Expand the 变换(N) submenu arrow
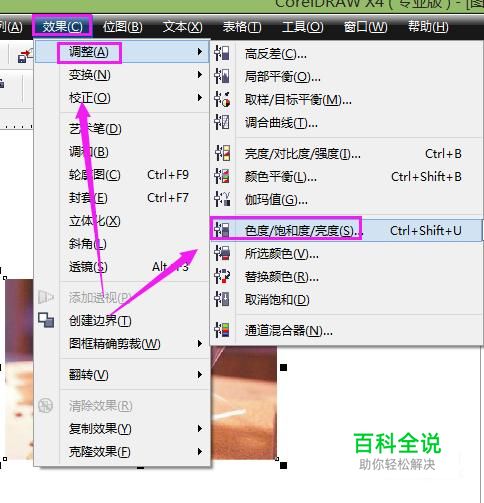The image size is (484, 503). pyautogui.click(x=199, y=75)
